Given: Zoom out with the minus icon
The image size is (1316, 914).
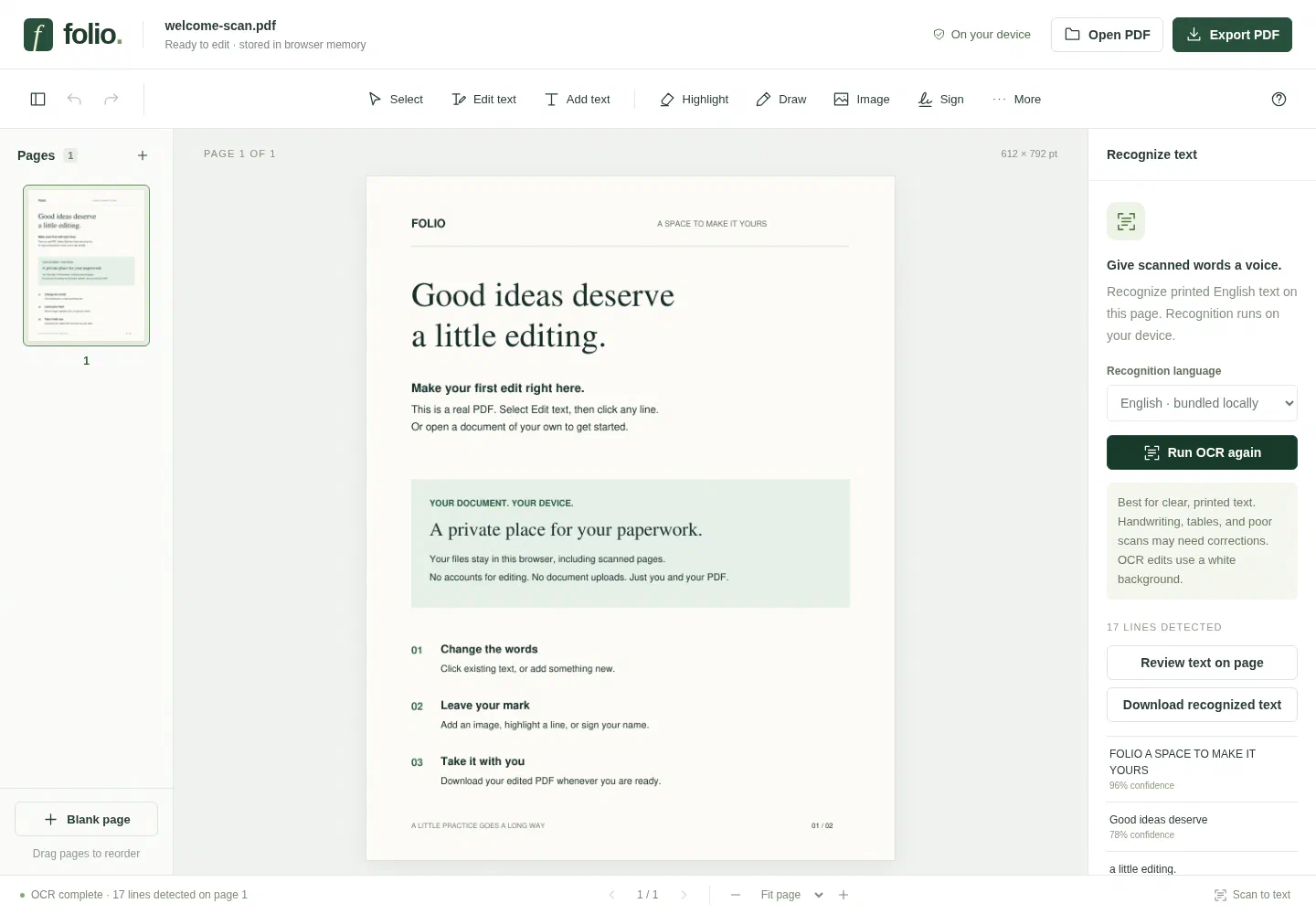Looking at the screenshot, I should point(736,895).
